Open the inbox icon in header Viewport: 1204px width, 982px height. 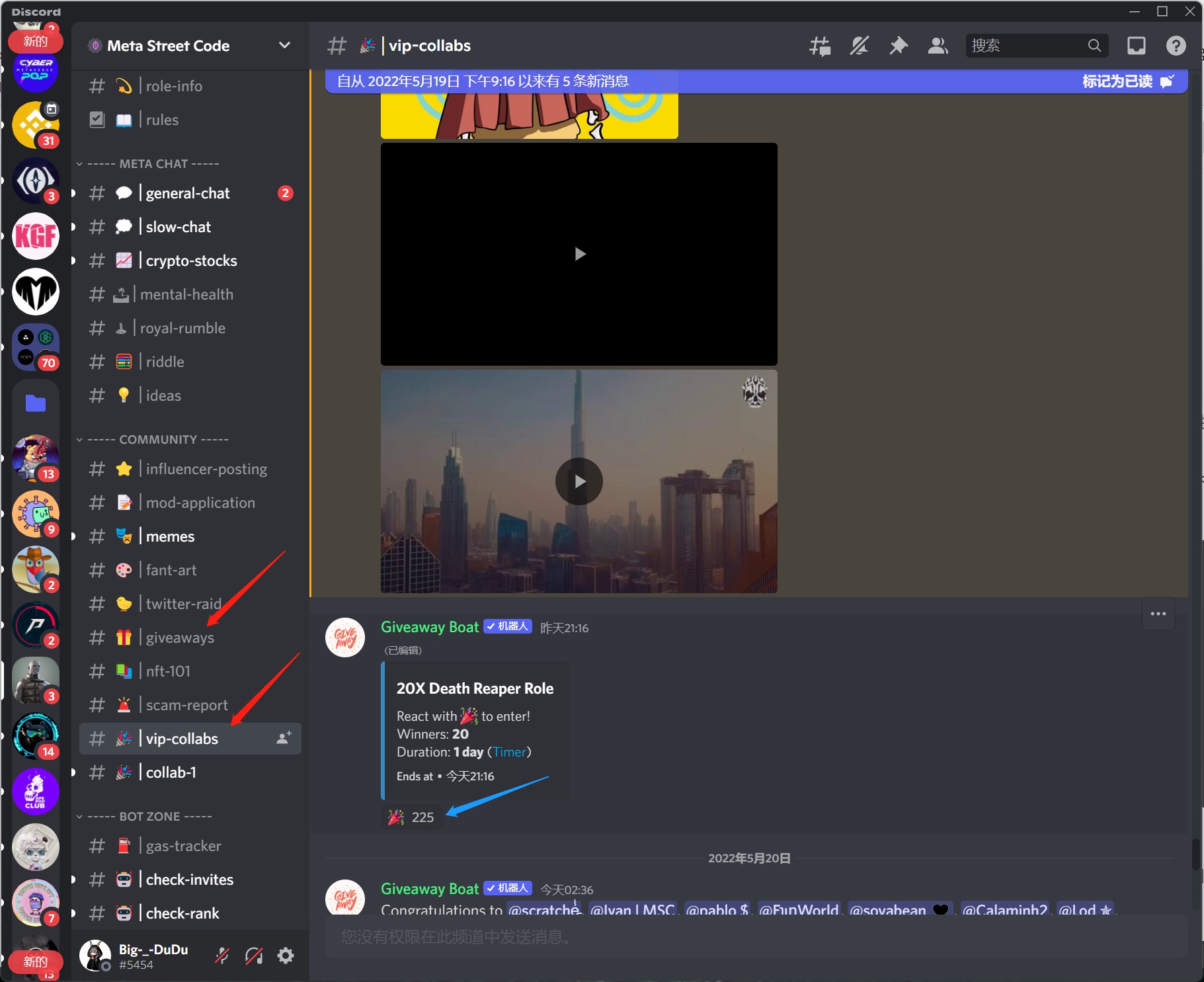[x=1137, y=46]
